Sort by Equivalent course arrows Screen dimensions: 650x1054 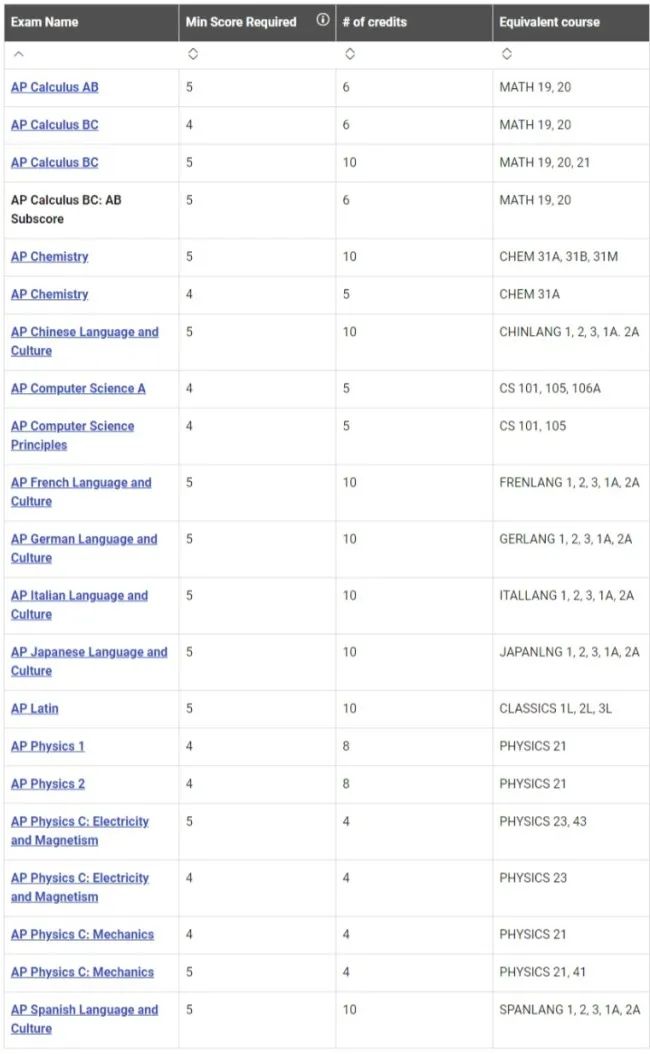click(507, 54)
